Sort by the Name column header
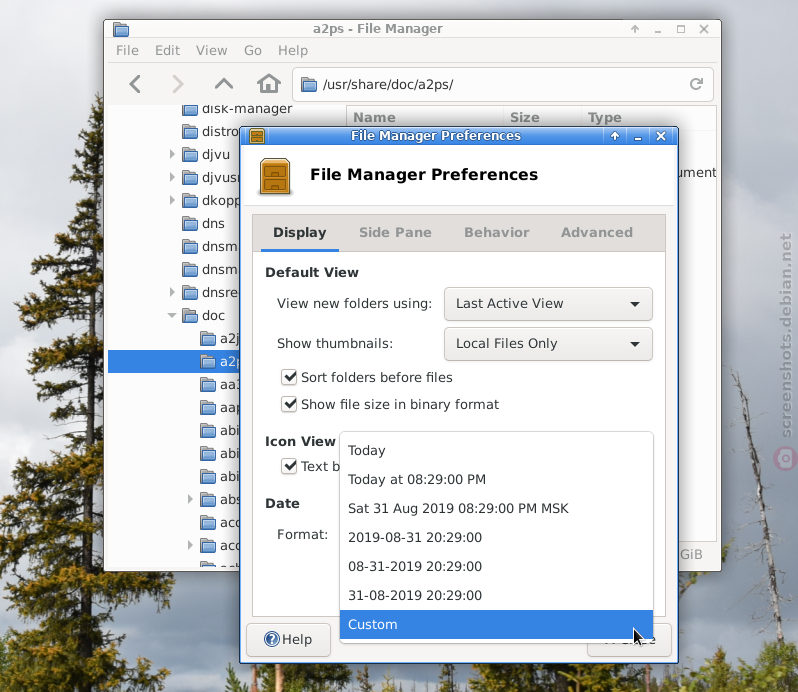The width and height of the screenshot is (798, 692). pos(425,118)
